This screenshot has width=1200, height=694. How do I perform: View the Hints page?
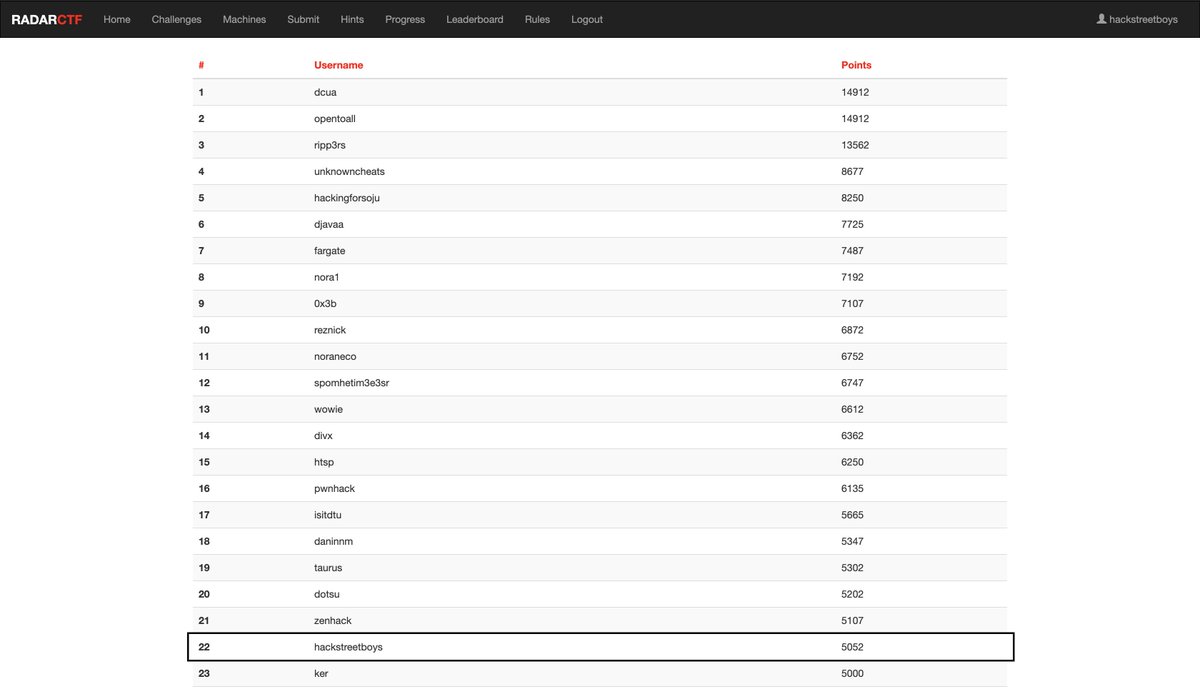point(352,19)
